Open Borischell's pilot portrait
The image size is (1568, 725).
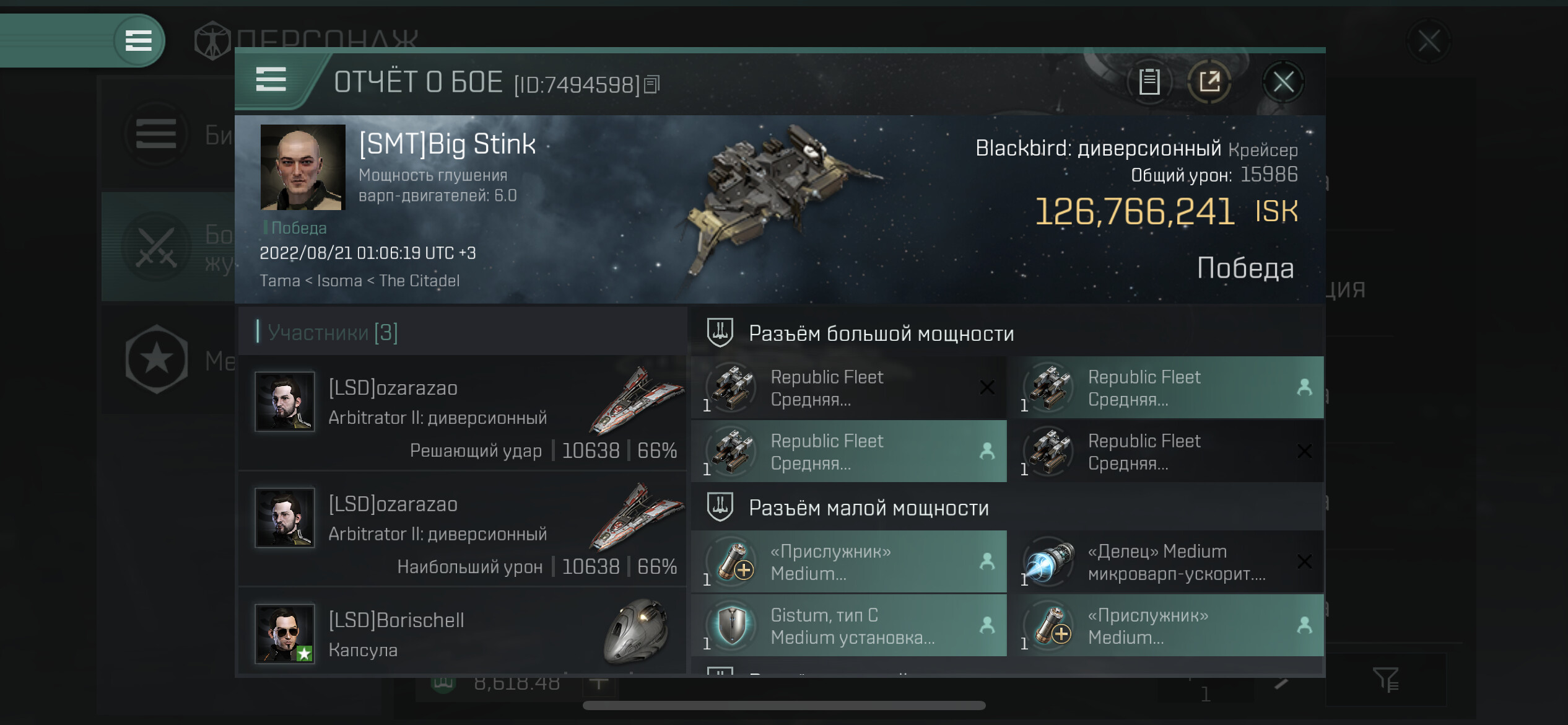pos(285,633)
